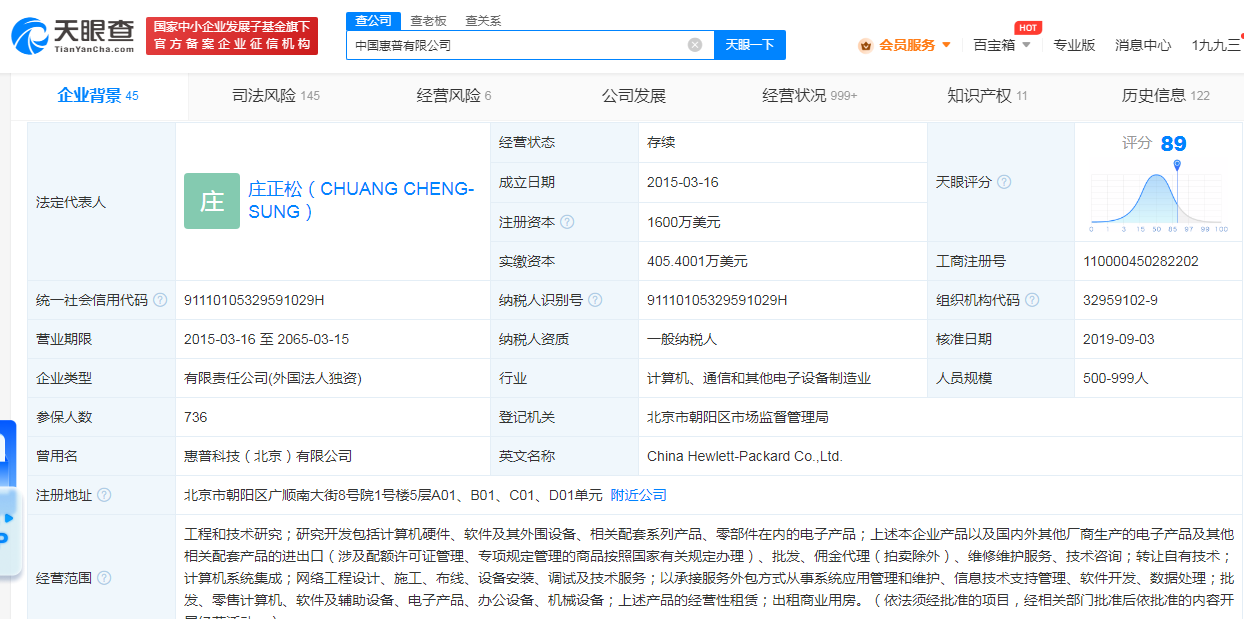Select former name 惠普科技（北京）有限公司
1244x619 pixels.
point(268,456)
